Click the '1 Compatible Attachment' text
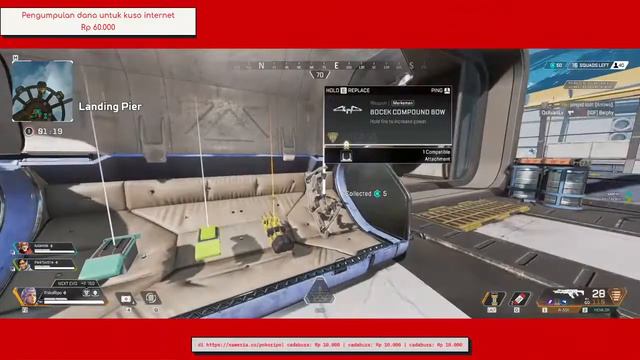Viewport: 640px width, 360px height. click(x=436, y=156)
